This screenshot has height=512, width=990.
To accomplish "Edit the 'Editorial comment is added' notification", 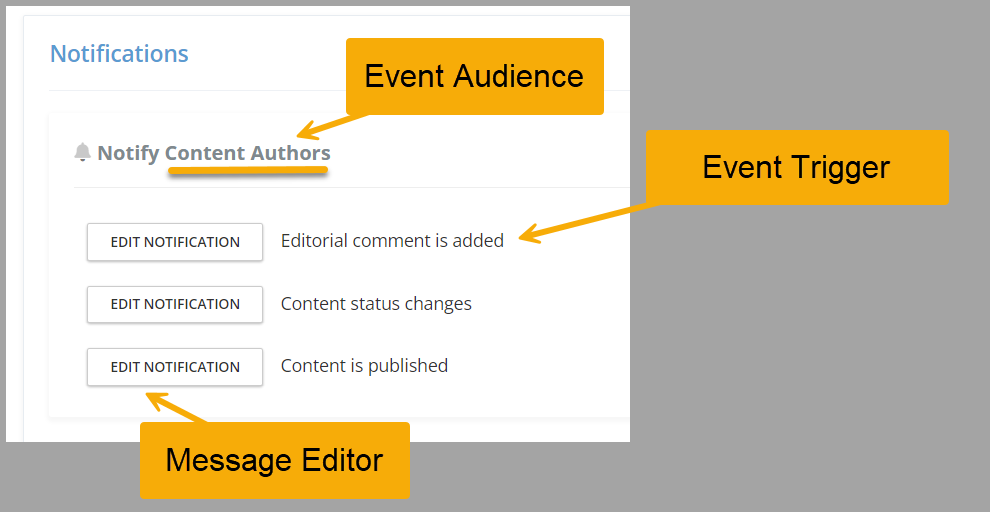I will pyautogui.click(x=175, y=242).
